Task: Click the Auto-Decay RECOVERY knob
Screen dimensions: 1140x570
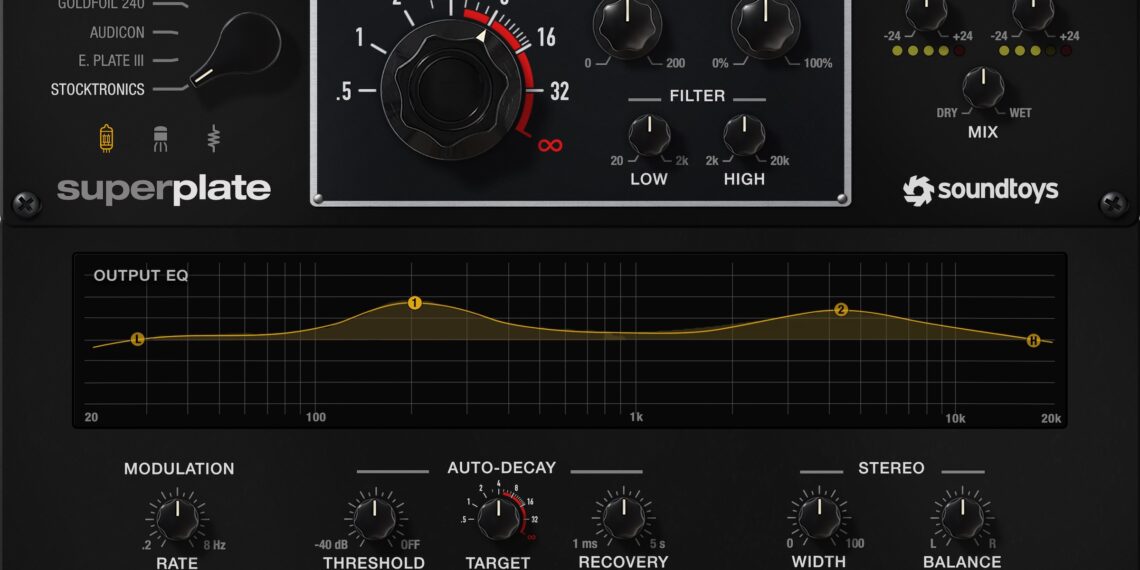Action: pyautogui.click(x=623, y=518)
